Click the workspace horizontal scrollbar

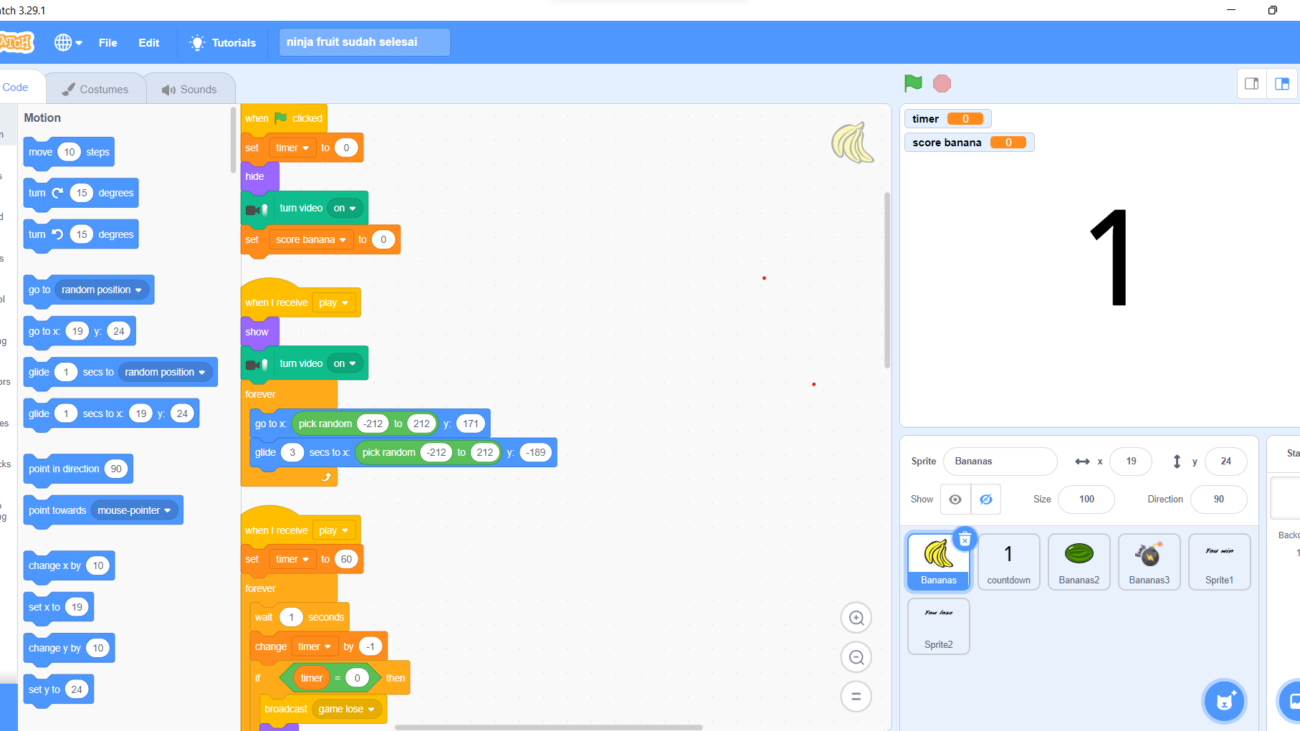tap(548, 727)
